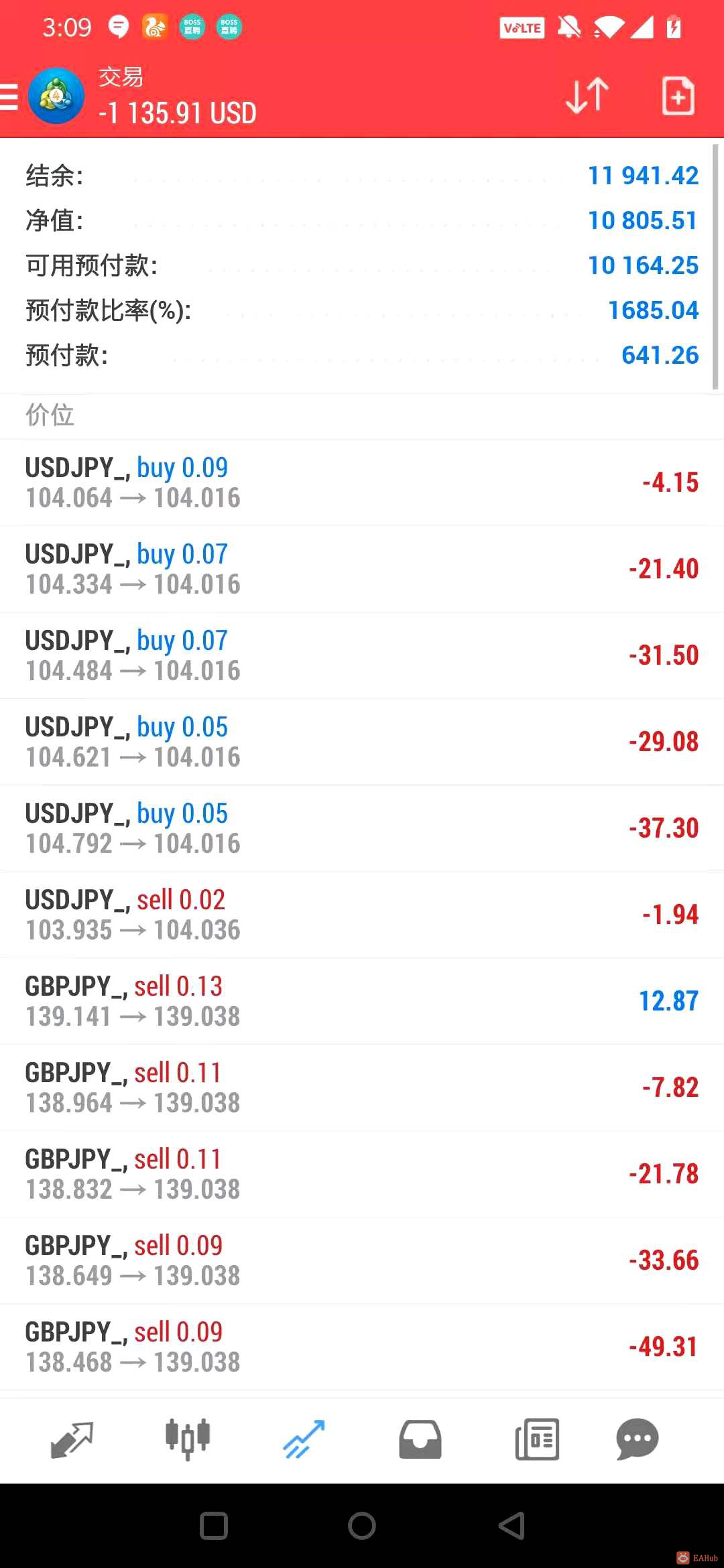
Task: Tap the MetaTrader account logo
Action: 56,96
